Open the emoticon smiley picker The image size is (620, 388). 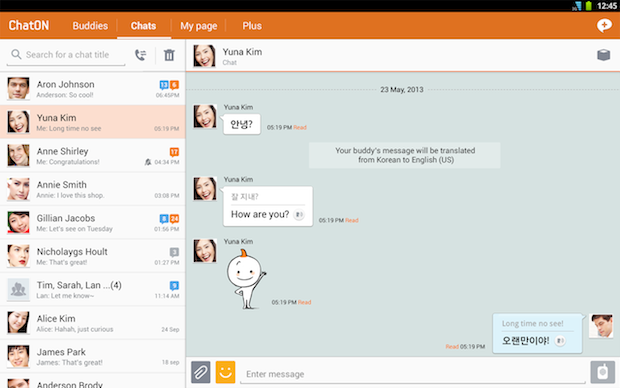pyautogui.click(x=225, y=372)
